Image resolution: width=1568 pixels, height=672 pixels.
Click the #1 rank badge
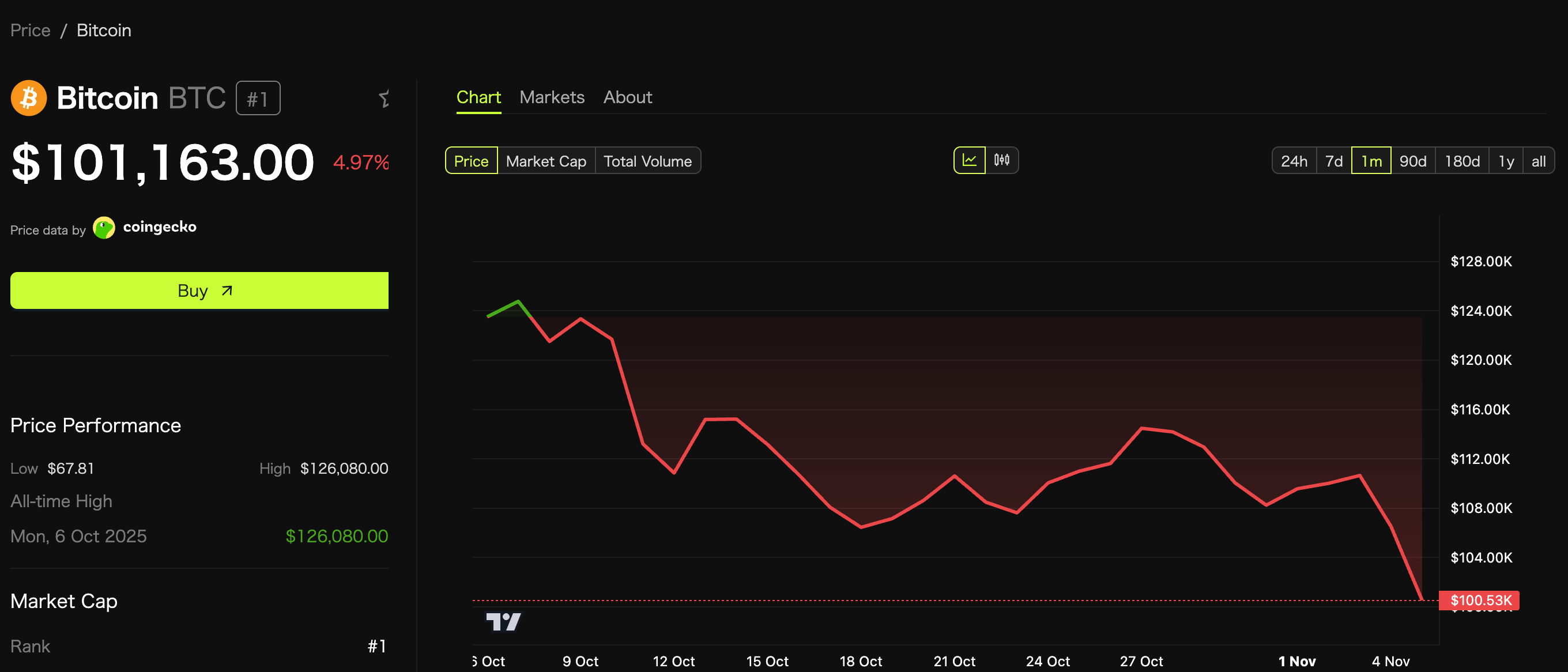[x=258, y=99]
